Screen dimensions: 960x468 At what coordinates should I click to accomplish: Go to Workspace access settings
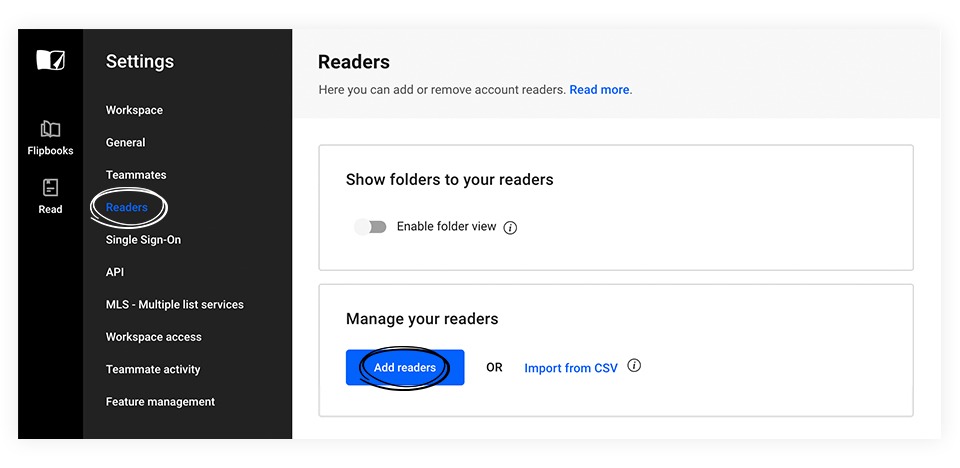coord(154,337)
